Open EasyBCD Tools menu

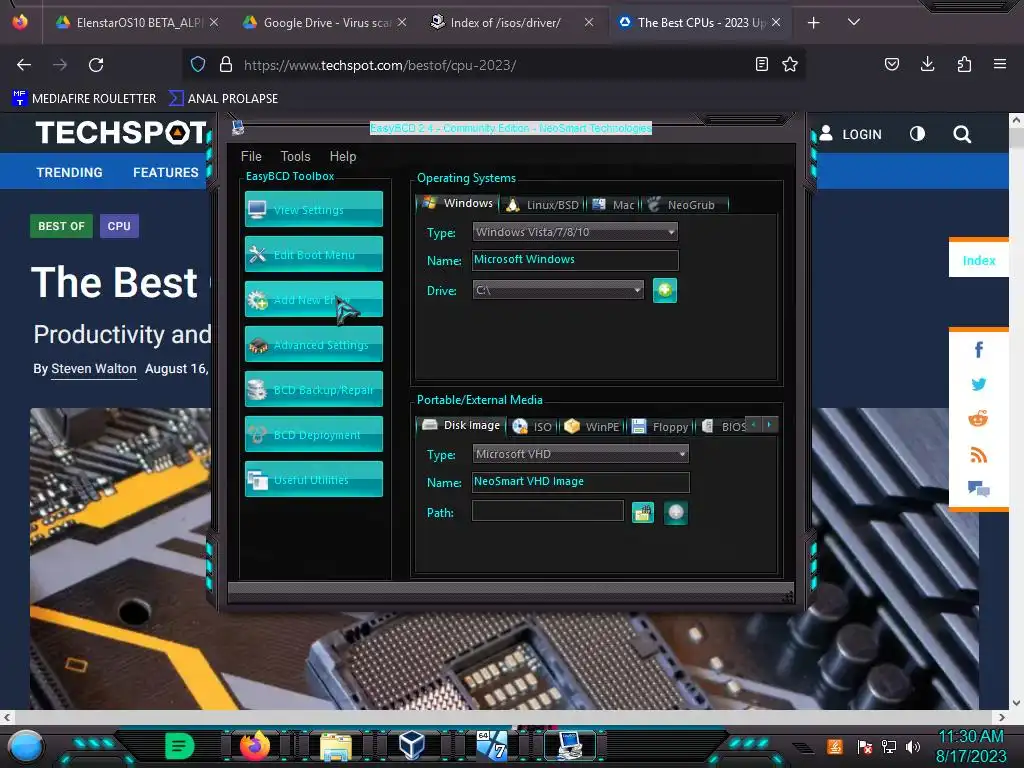click(295, 156)
